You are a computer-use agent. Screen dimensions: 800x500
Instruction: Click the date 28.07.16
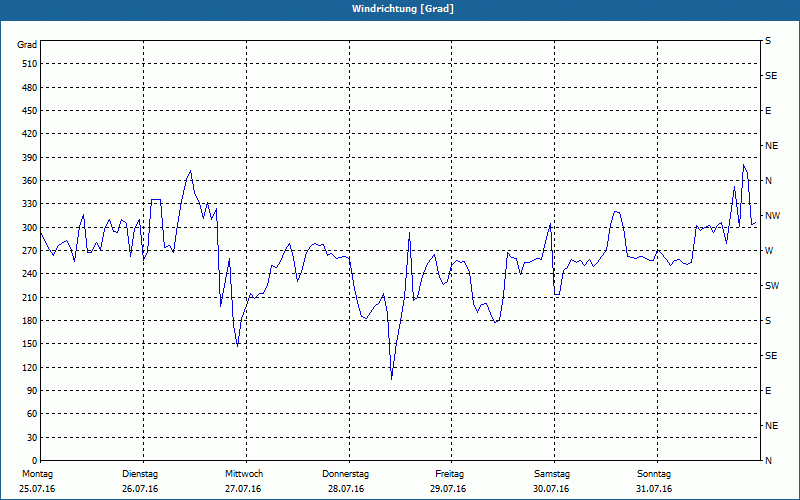[x=346, y=489]
